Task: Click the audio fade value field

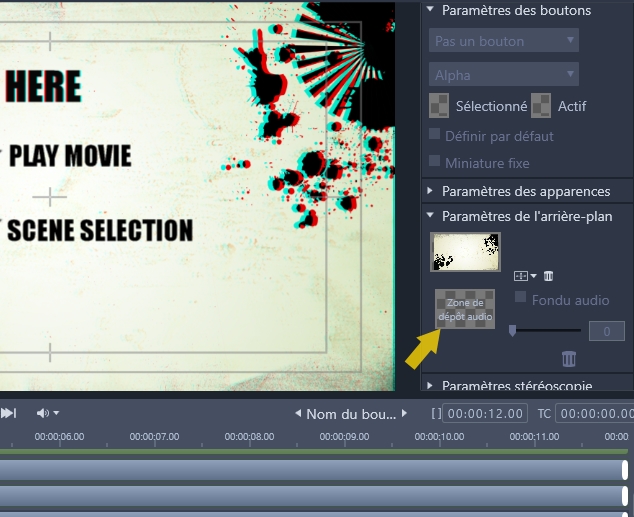Action: click(607, 331)
